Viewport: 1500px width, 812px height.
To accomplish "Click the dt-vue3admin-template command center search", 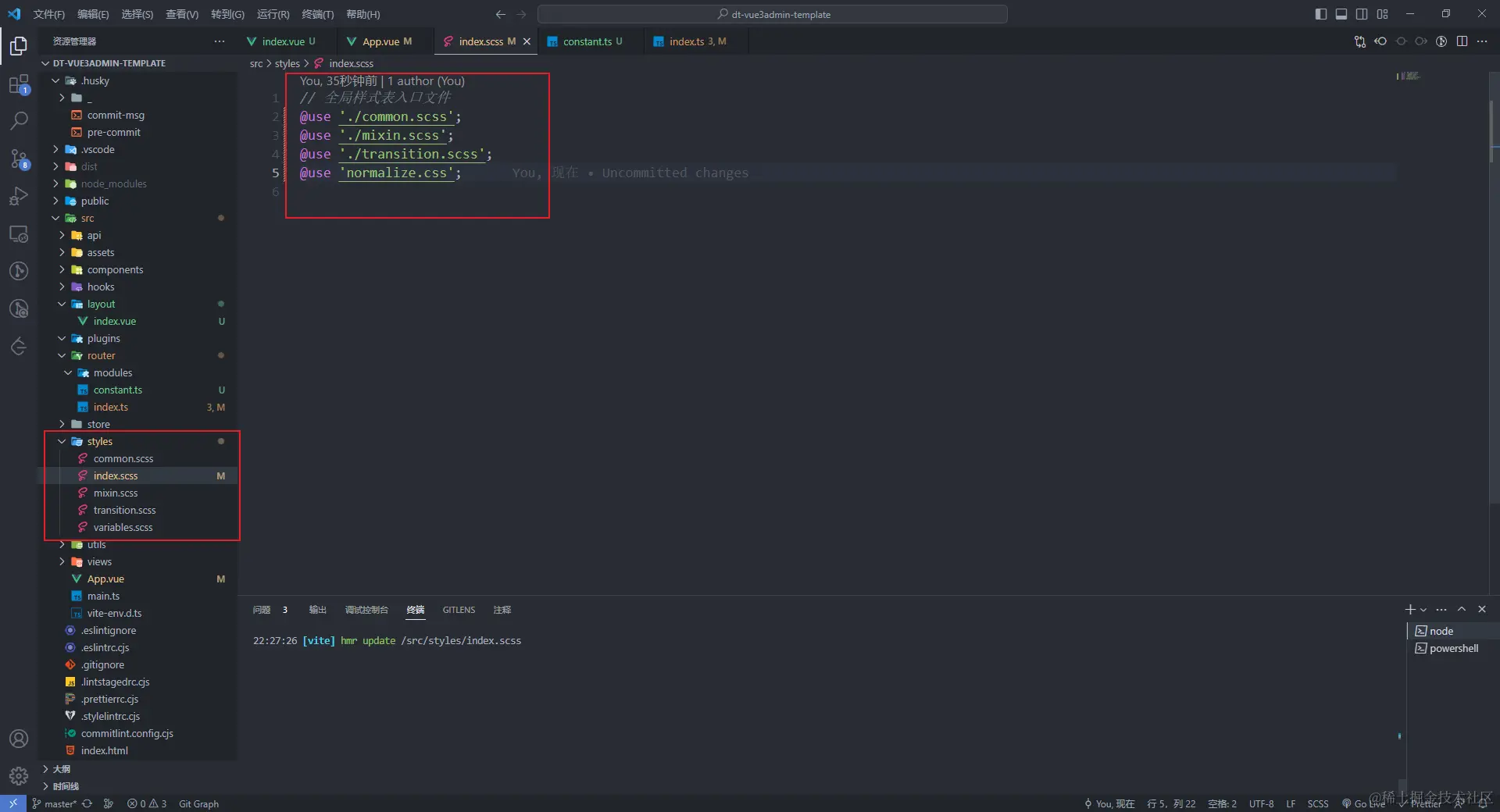I will click(772, 14).
